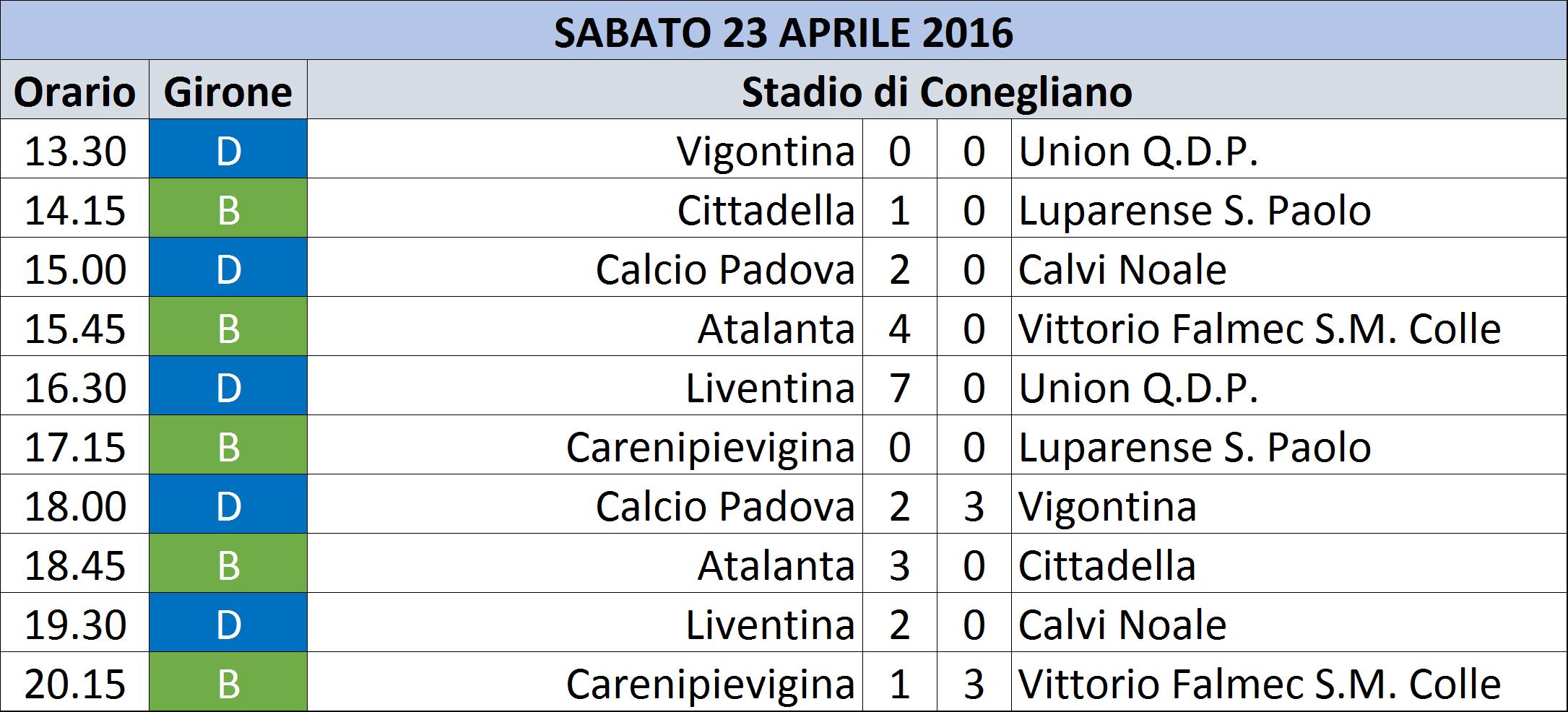Viewport: 1568px width, 712px height.
Task: Click the blue D cell at 13.30
Action: [x=228, y=149]
